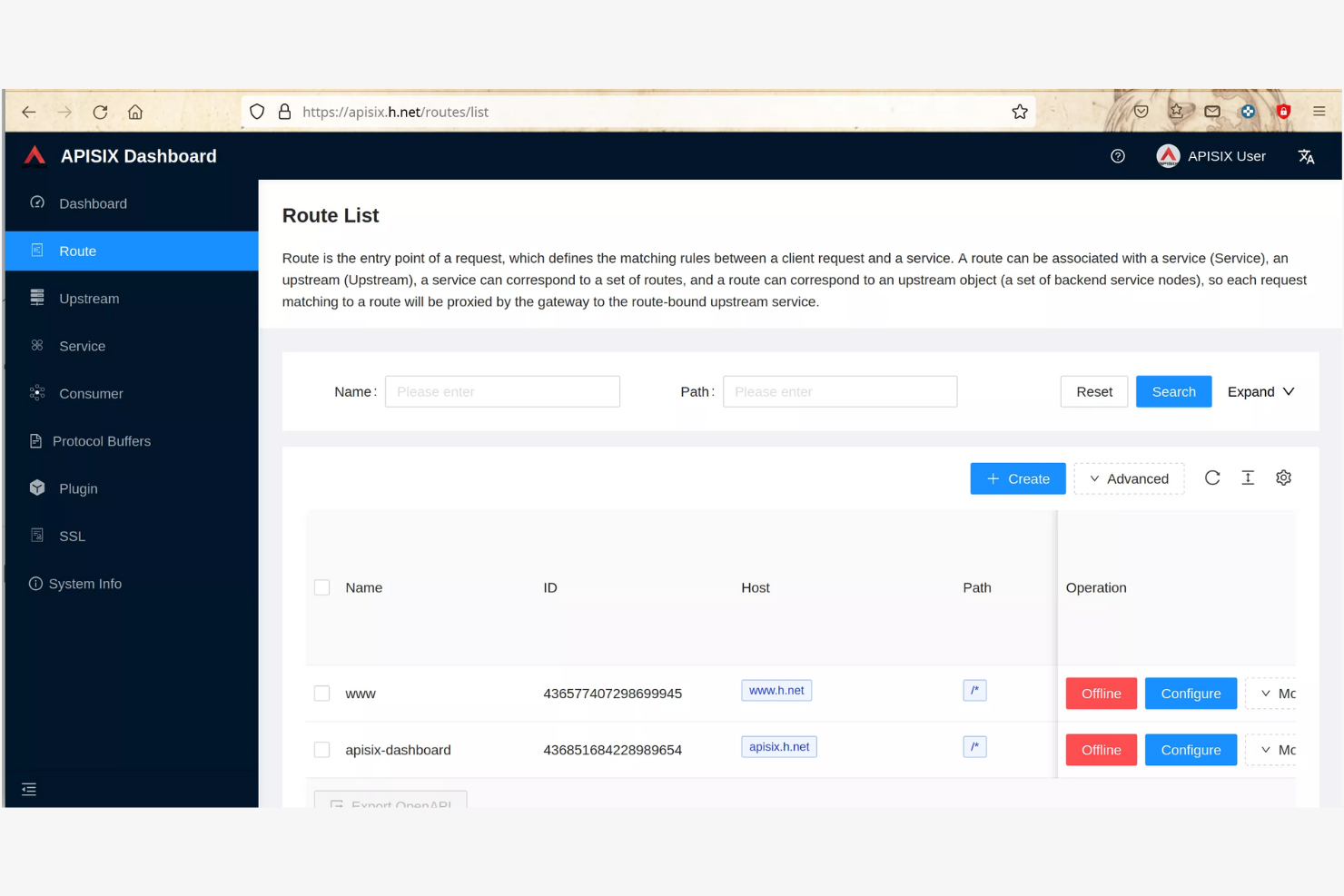The height and width of the screenshot is (896, 1344).
Task: Open Service in the sidebar
Action: tap(132, 346)
